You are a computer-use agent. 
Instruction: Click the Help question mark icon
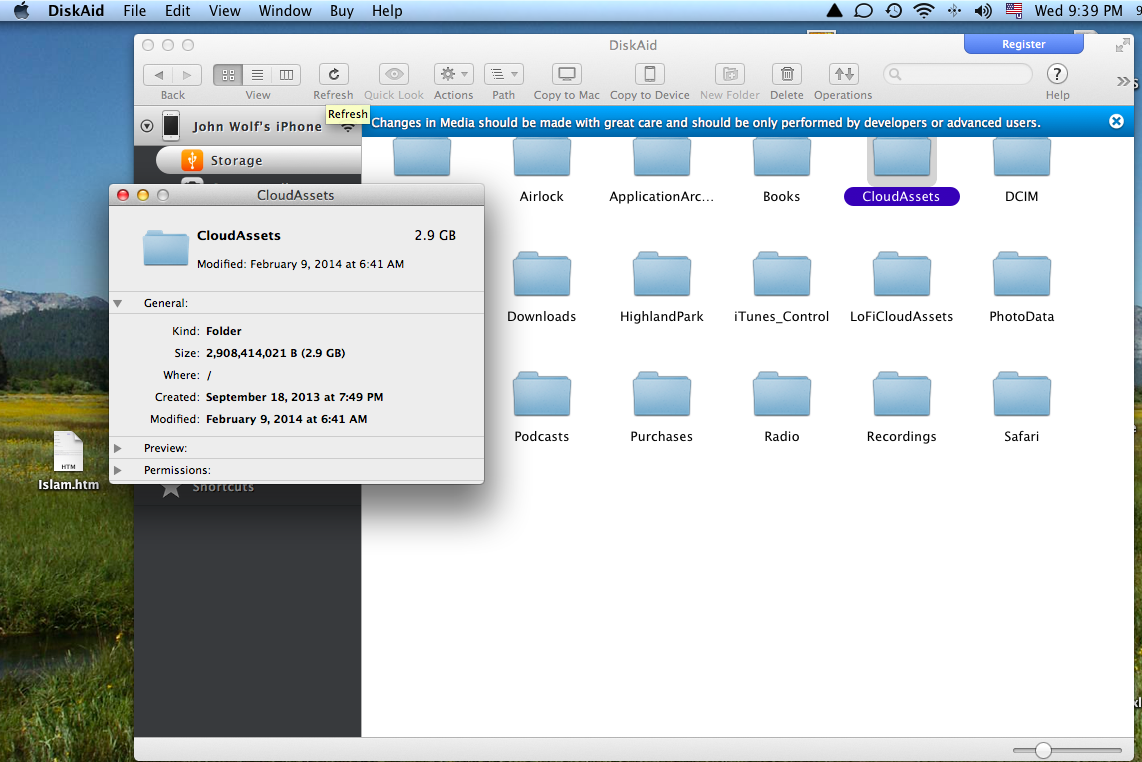pyautogui.click(x=1057, y=74)
